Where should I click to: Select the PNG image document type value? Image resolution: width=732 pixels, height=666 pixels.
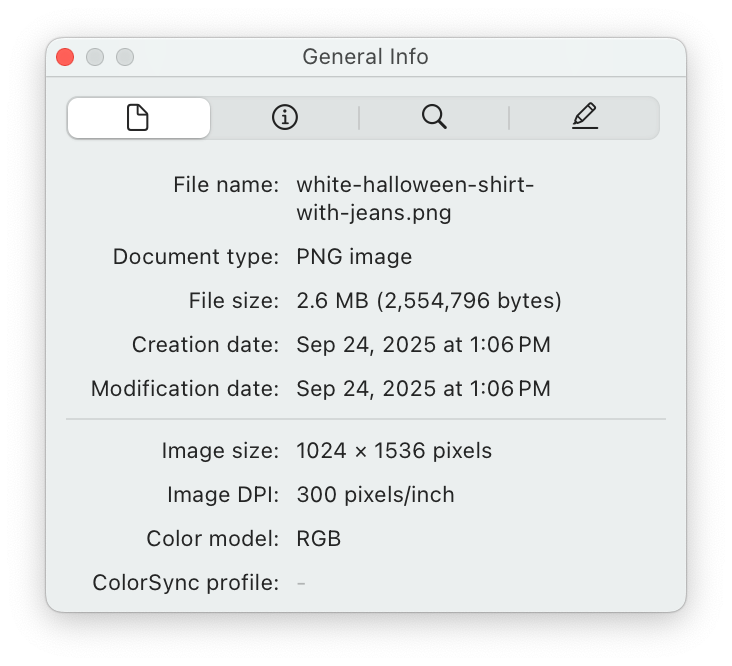pyautogui.click(x=354, y=257)
